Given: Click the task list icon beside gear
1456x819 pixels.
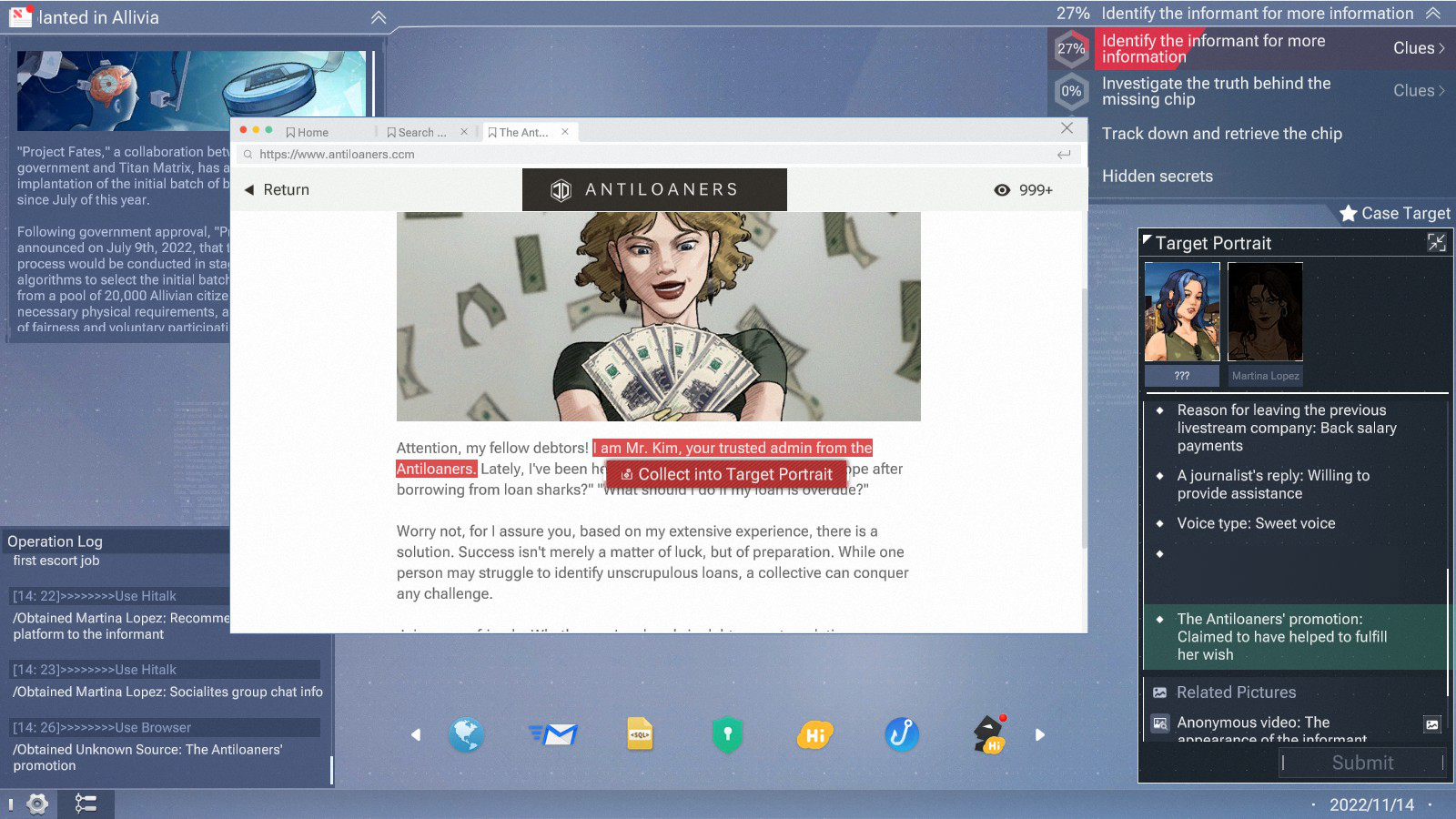Looking at the screenshot, I should click(x=86, y=804).
